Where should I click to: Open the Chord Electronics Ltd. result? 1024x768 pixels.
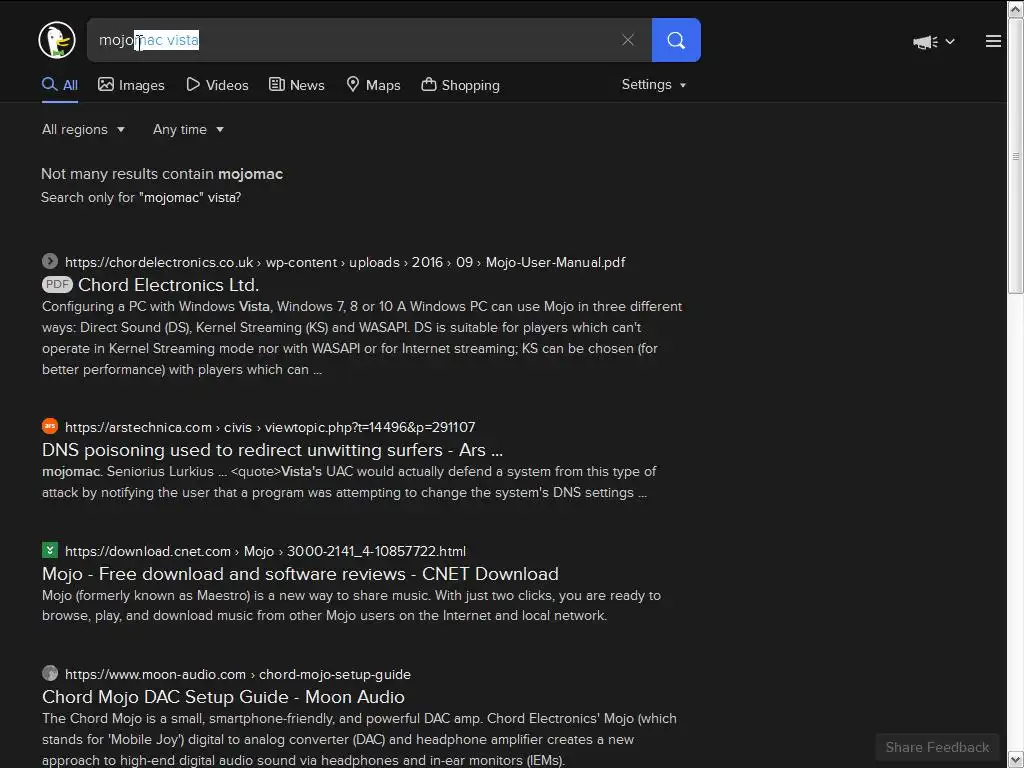point(168,285)
